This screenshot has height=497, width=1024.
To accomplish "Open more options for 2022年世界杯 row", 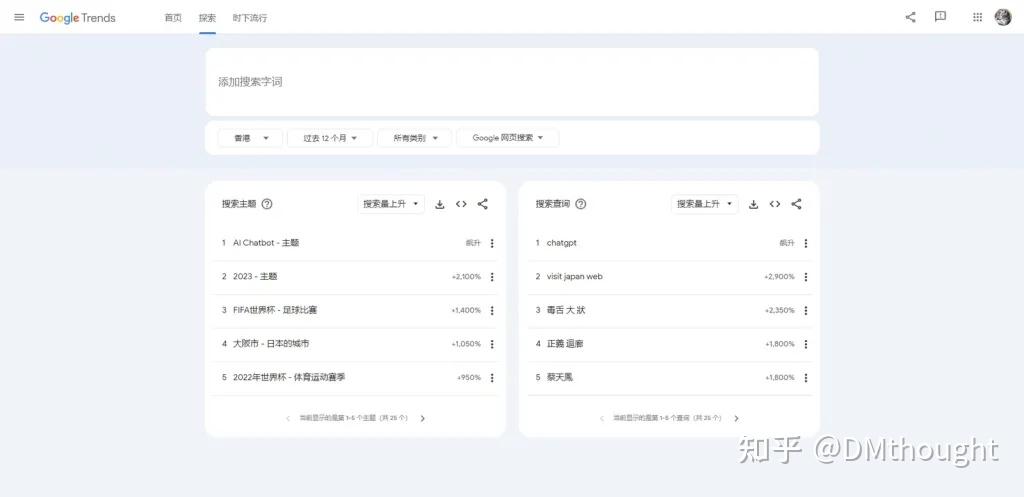I will [x=492, y=377].
